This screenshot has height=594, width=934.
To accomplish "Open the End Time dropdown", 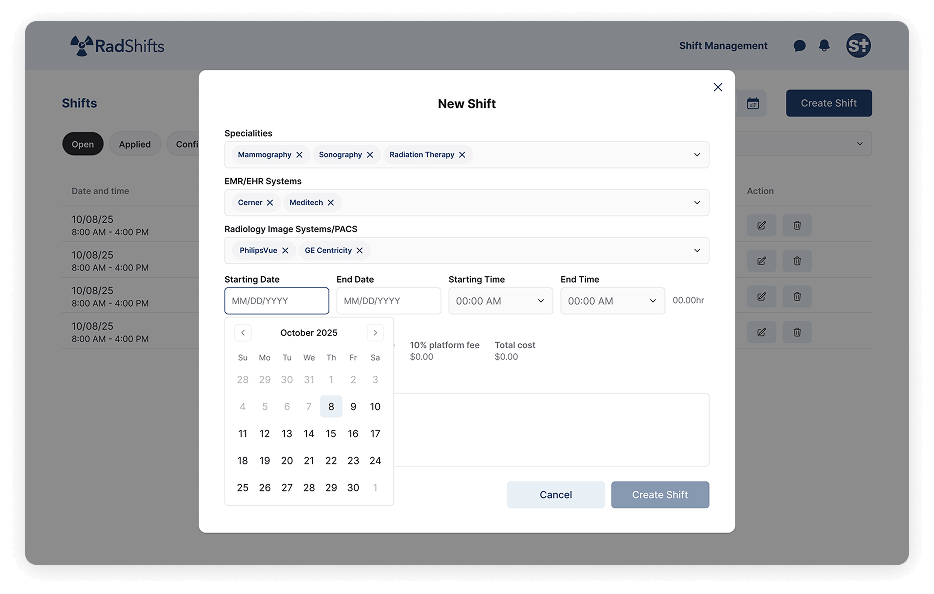I will (x=611, y=300).
